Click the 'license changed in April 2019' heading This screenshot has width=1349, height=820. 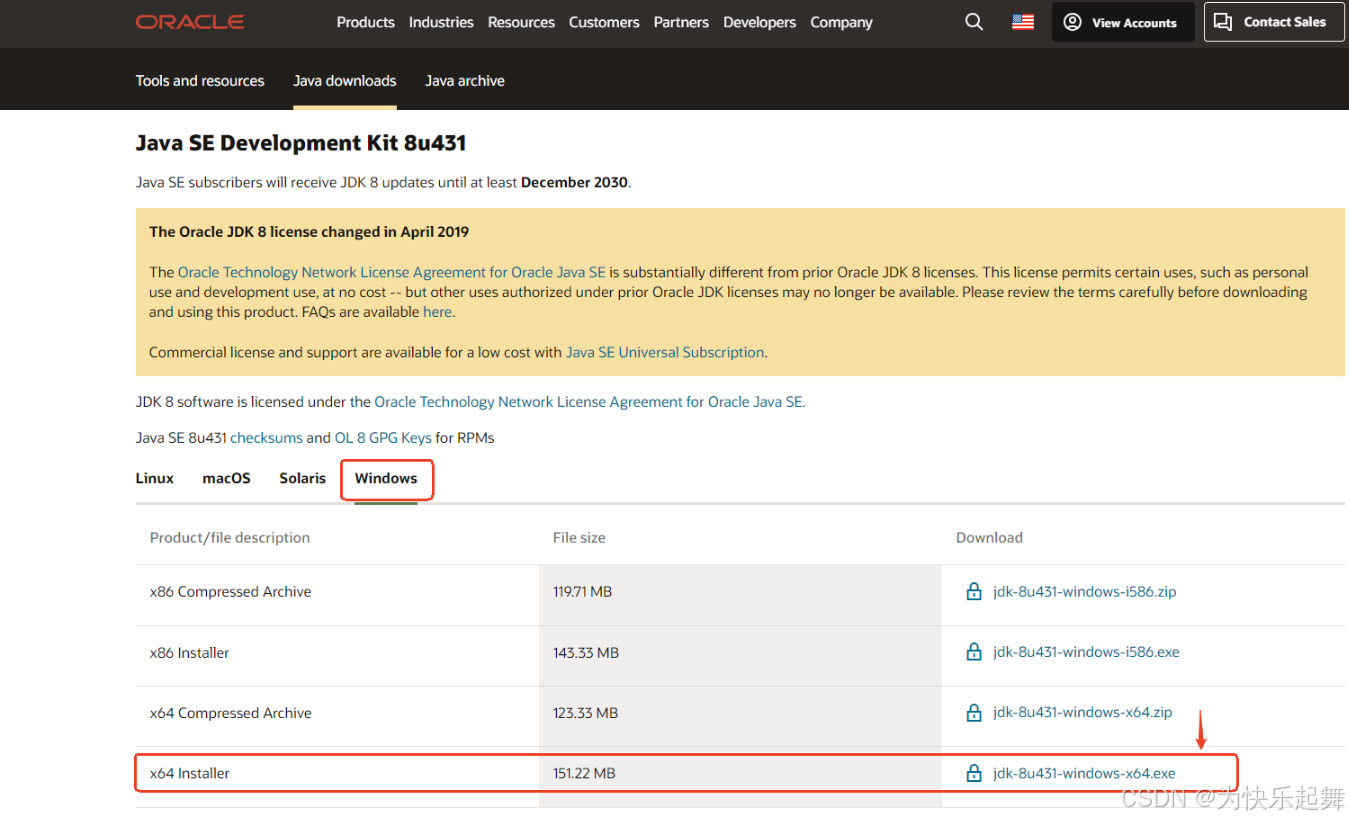[x=309, y=232]
